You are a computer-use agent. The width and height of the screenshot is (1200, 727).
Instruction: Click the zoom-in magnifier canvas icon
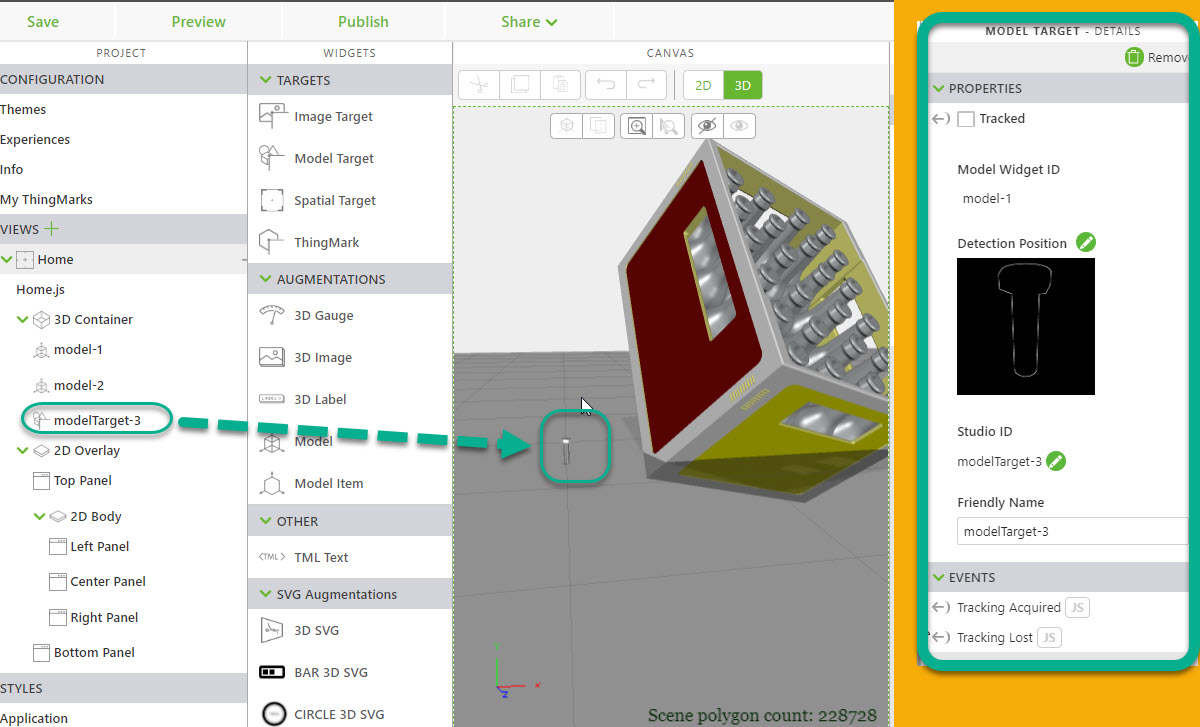point(636,126)
